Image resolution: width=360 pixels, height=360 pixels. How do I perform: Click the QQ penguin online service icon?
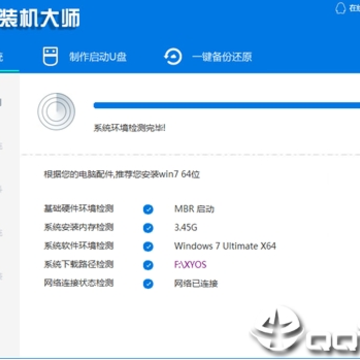point(340,8)
